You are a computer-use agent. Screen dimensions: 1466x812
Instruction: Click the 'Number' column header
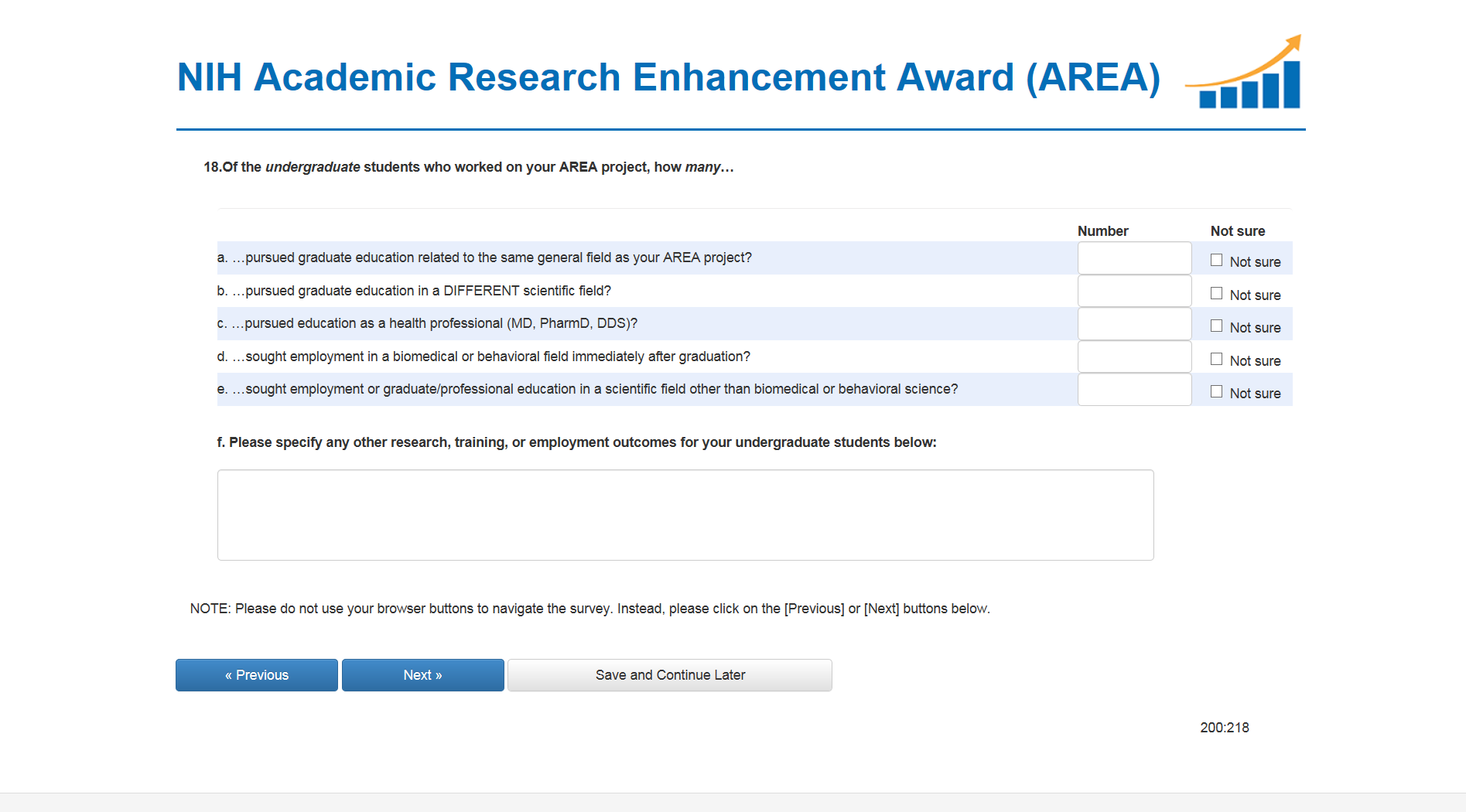pos(1102,231)
